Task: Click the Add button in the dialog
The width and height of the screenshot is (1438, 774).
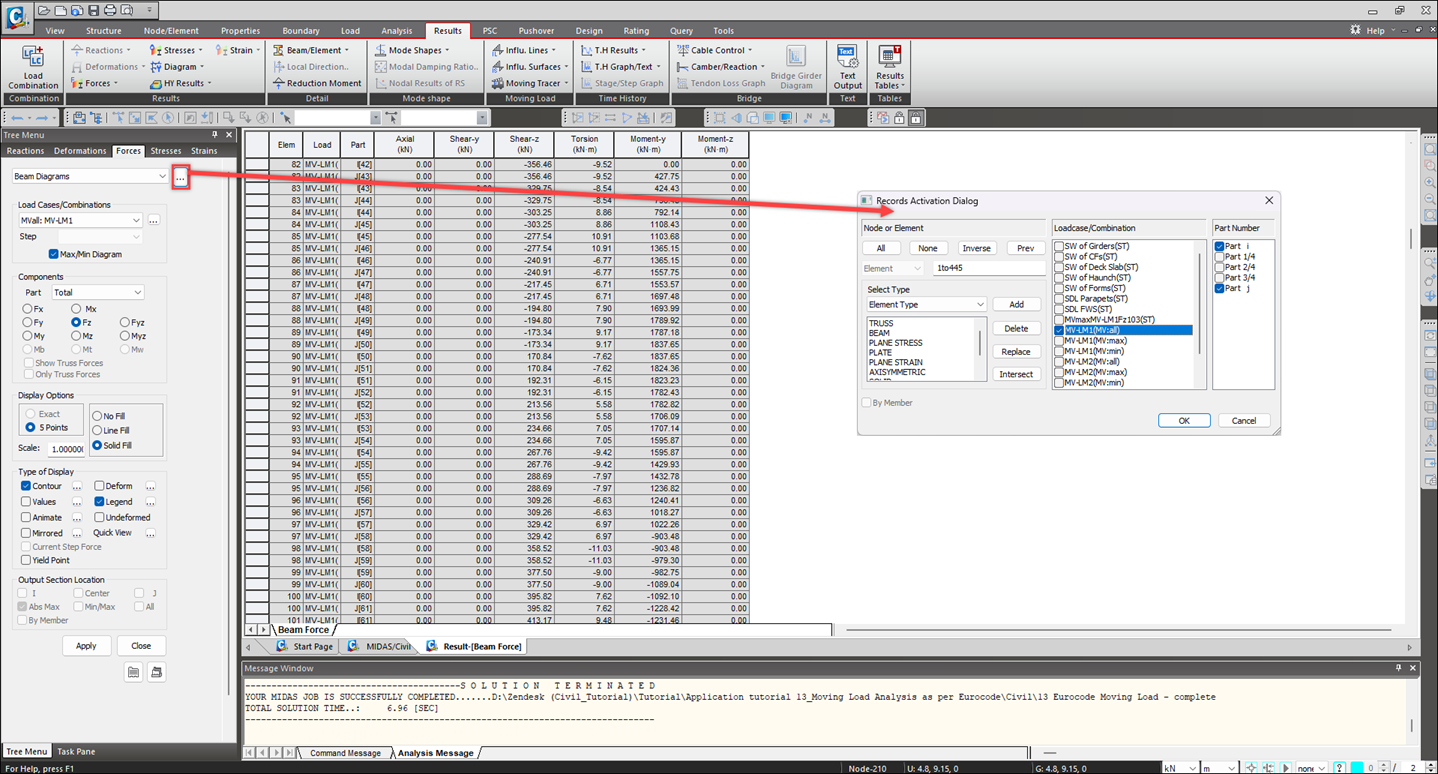Action: click(x=1017, y=304)
